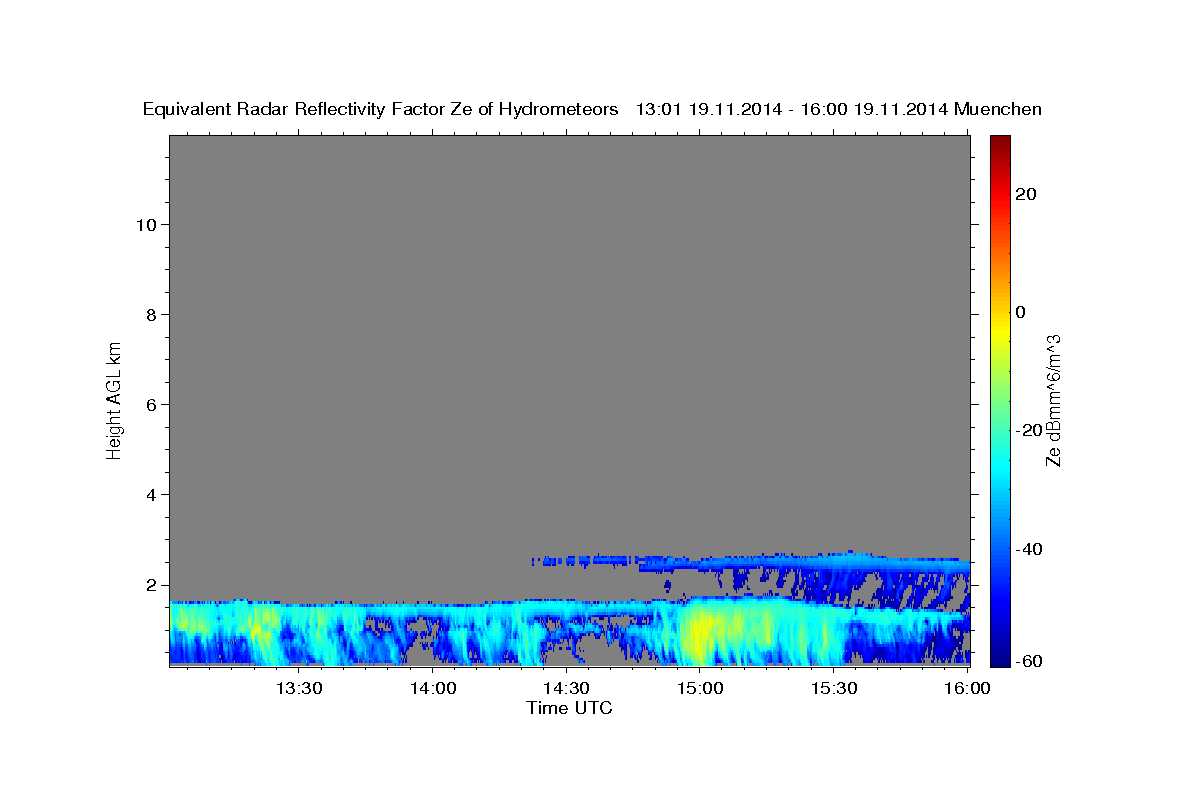Click the height tick label 10
The image size is (1200, 800).
tap(146, 224)
